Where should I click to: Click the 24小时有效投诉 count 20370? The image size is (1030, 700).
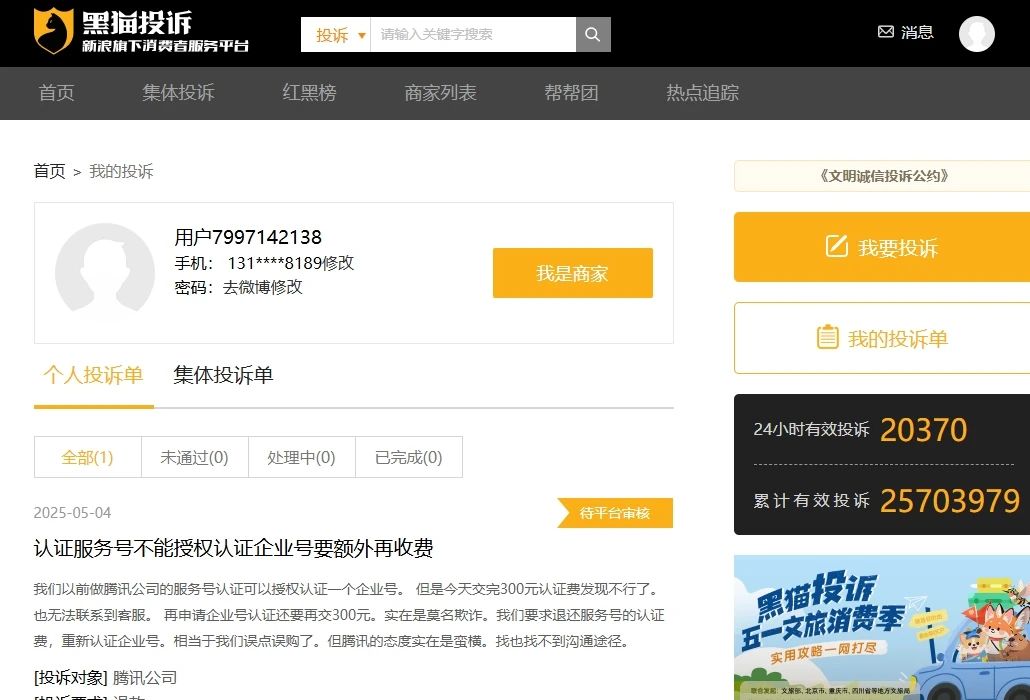pyautogui.click(x=924, y=431)
